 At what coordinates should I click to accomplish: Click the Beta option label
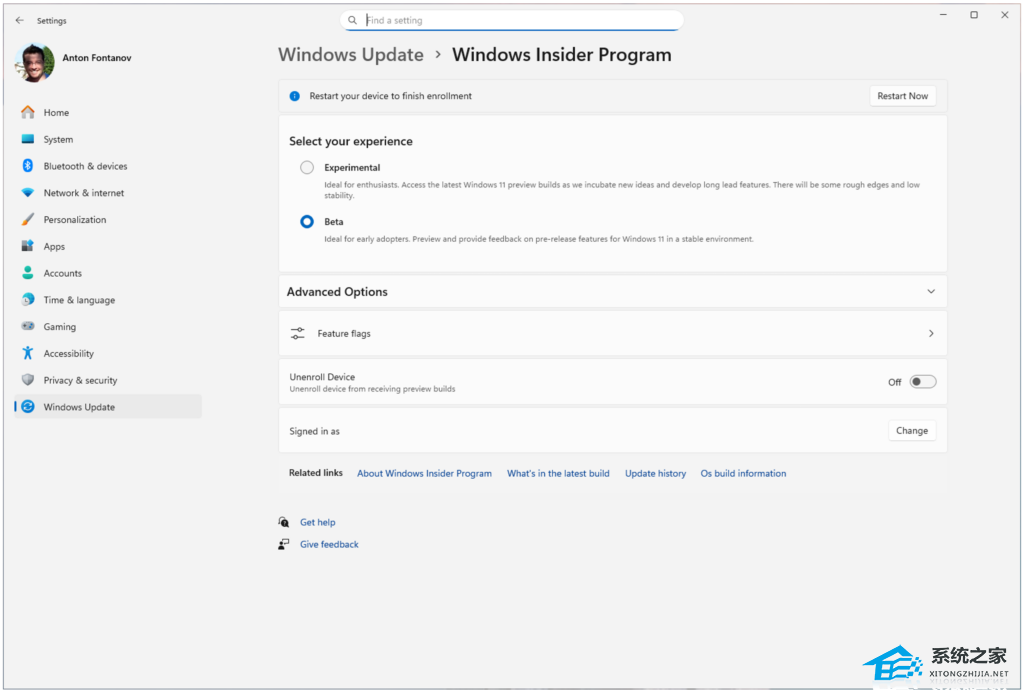click(x=334, y=222)
